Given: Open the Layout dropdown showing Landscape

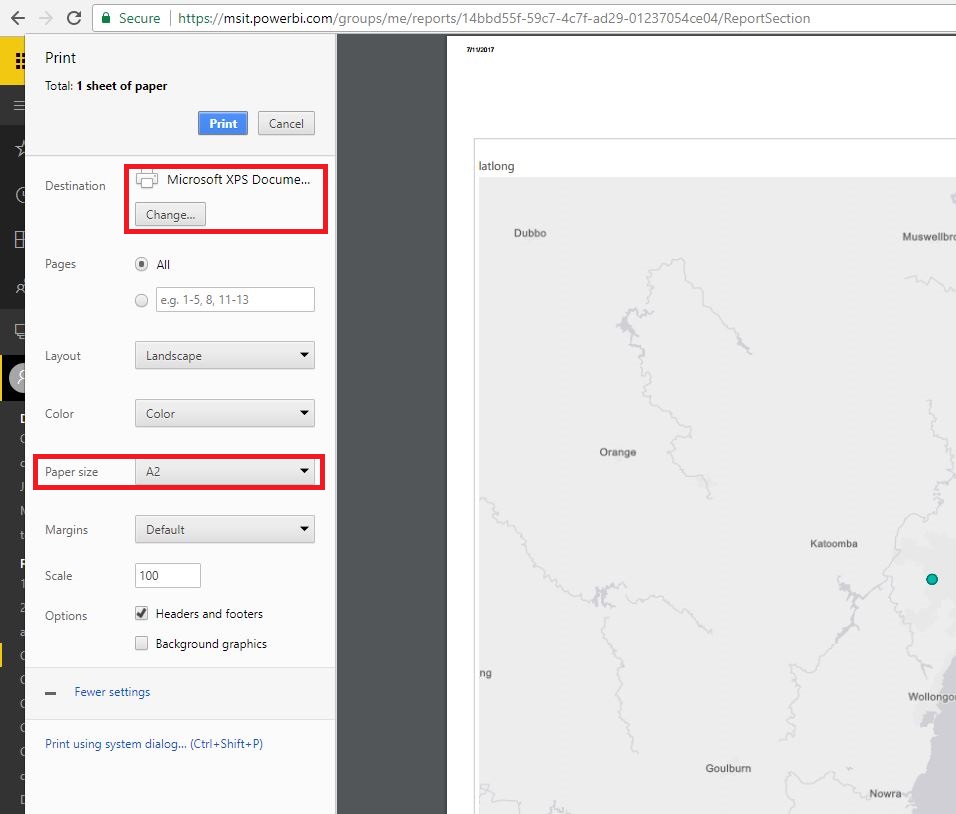Looking at the screenshot, I should click(x=225, y=355).
